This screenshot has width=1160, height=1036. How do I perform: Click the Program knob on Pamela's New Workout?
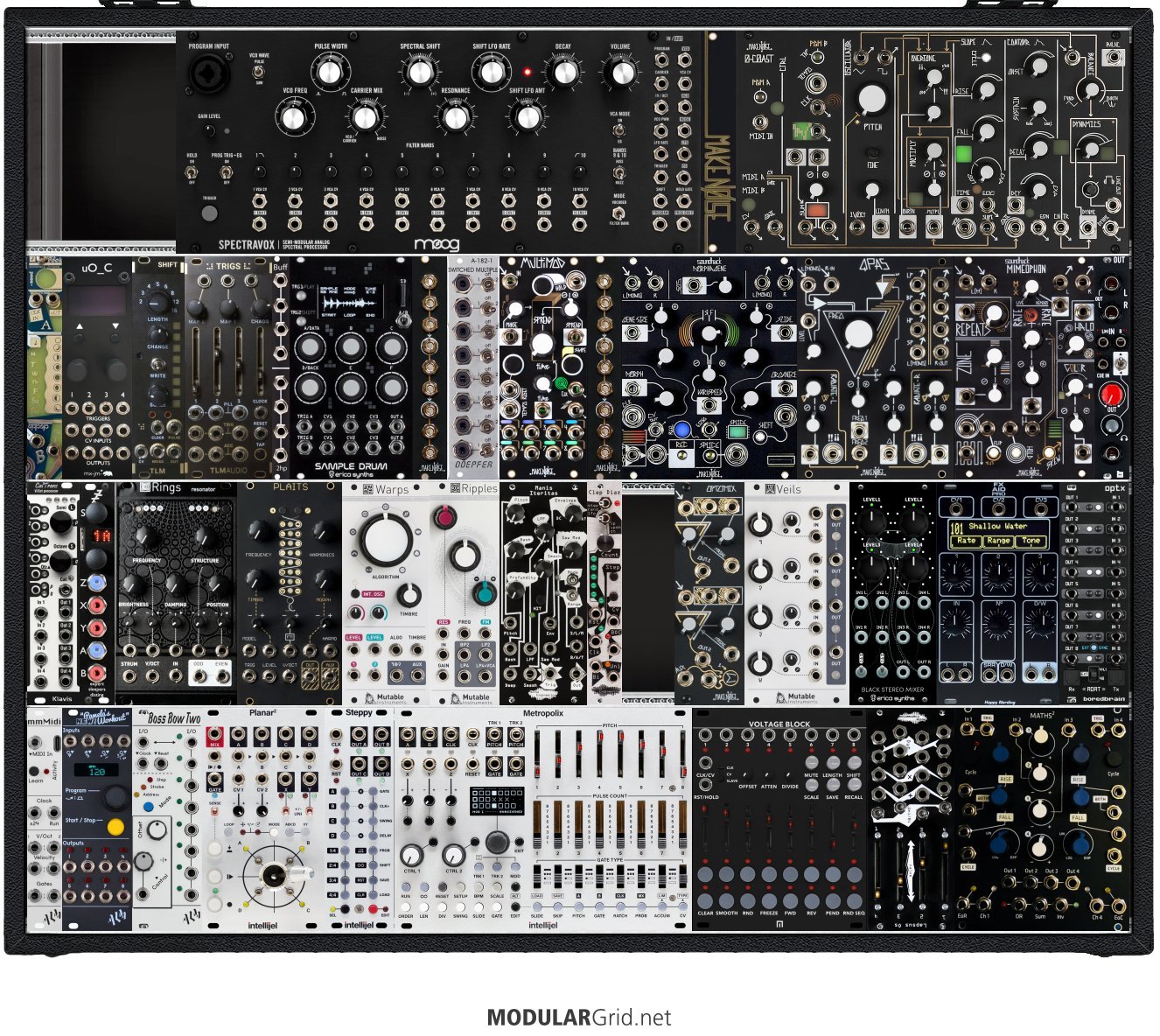click(x=115, y=796)
